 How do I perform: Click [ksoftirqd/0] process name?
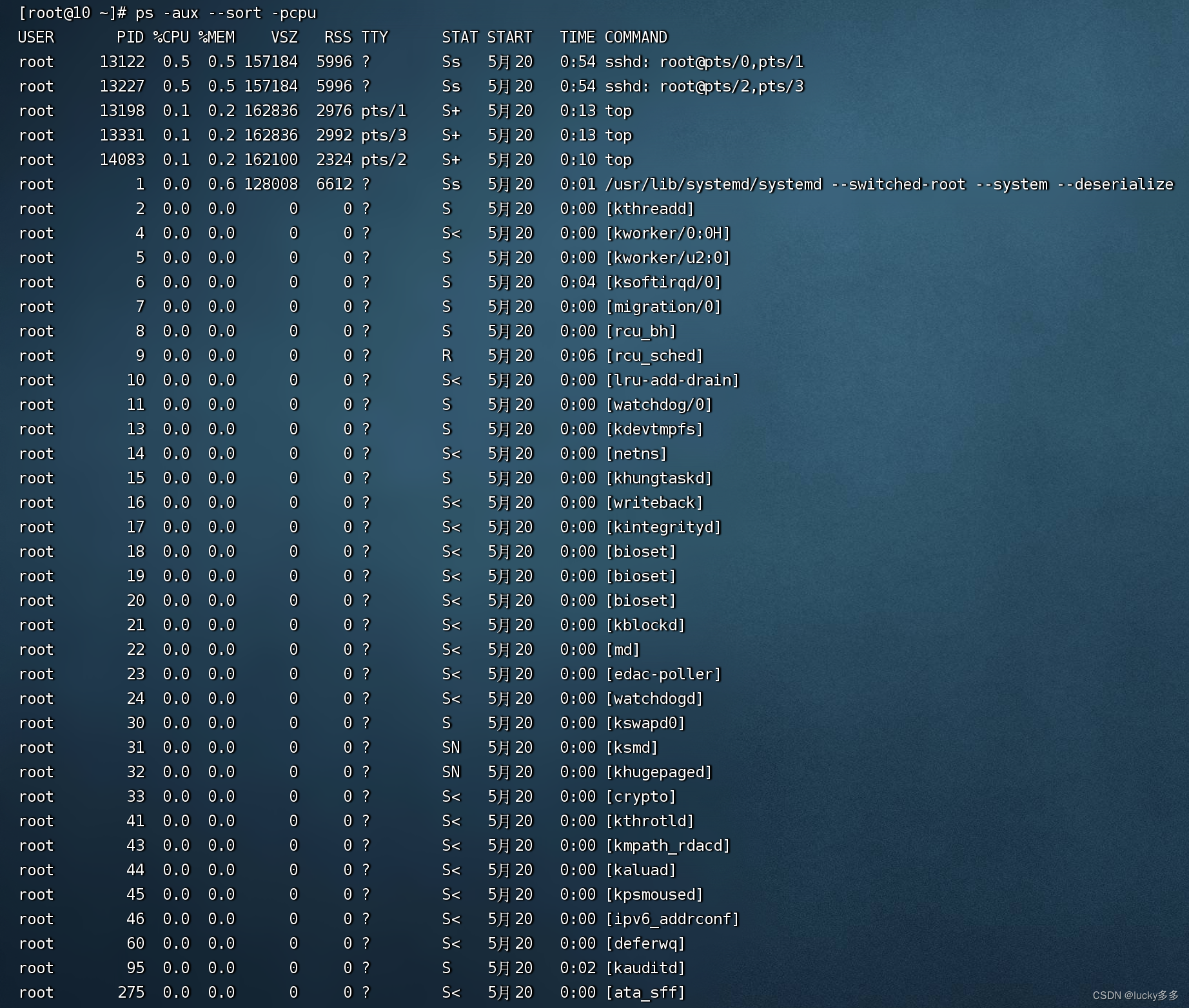click(663, 282)
